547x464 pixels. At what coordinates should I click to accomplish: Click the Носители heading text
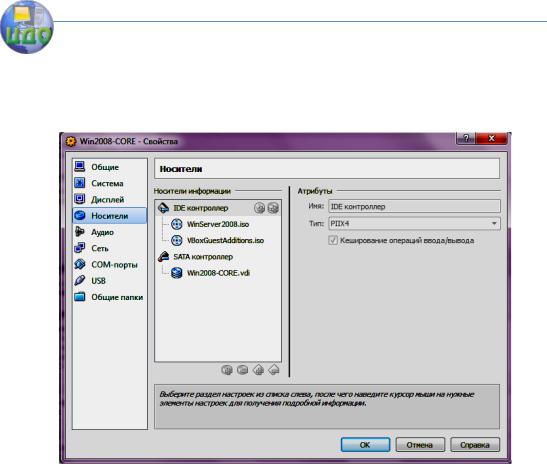[x=181, y=169]
